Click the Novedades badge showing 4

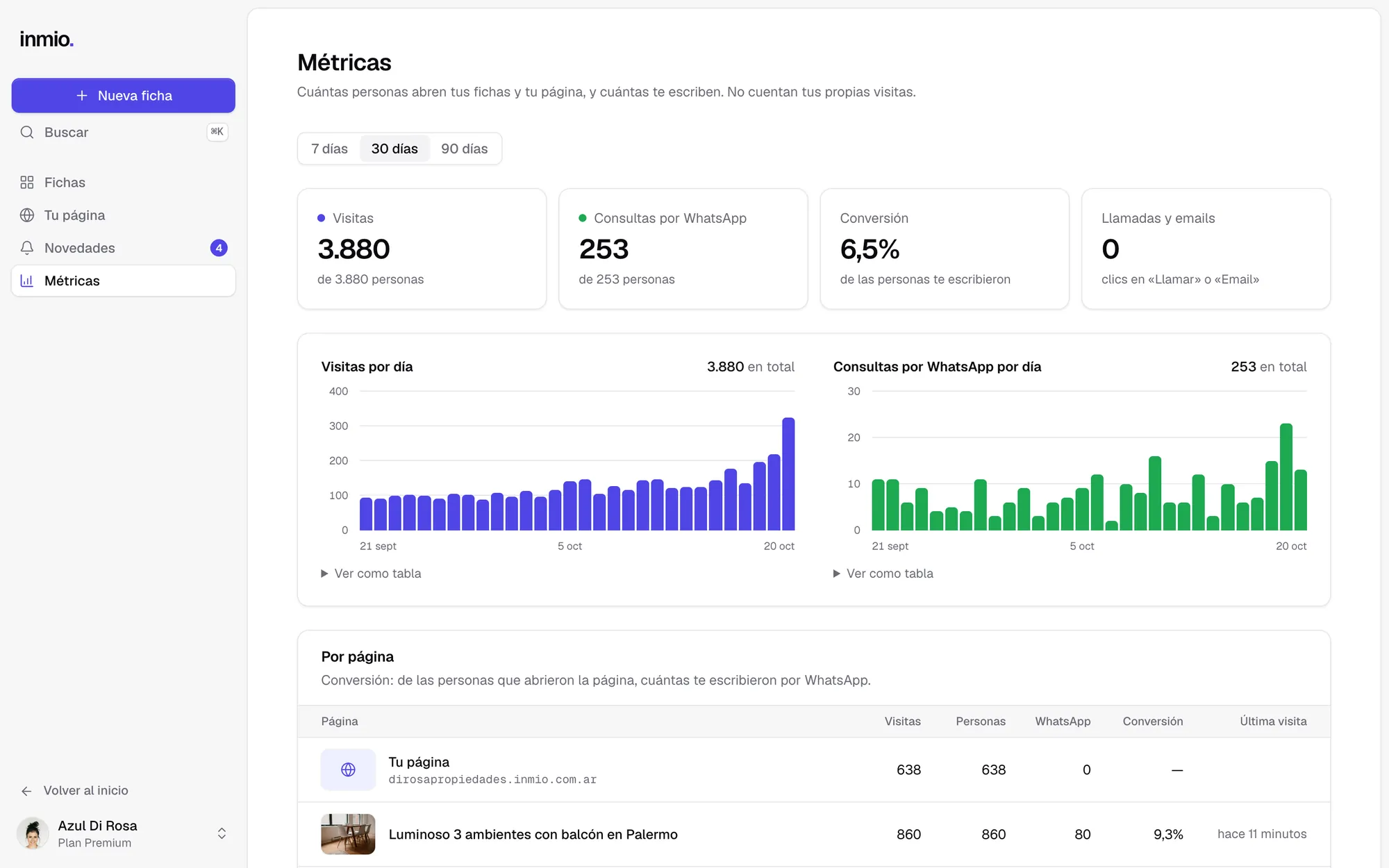[x=219, y=248]
